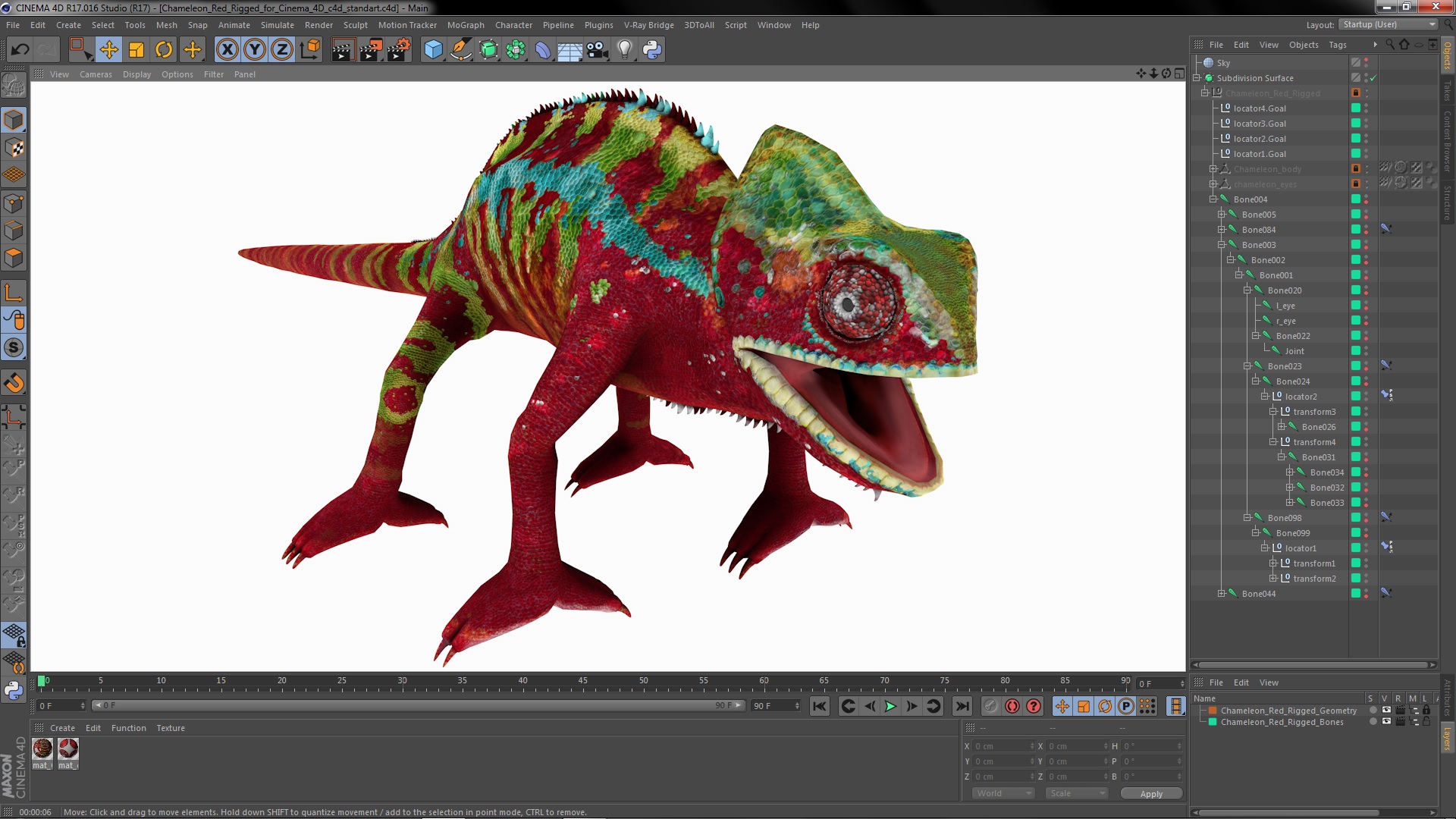Add a Camera object
Screen dimensions: 1456x819
(x=598, y=50)
